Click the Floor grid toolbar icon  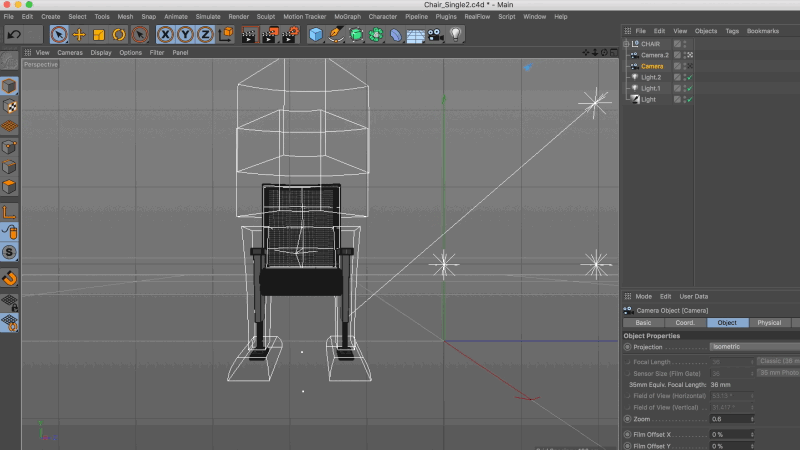tap(416, 34)
